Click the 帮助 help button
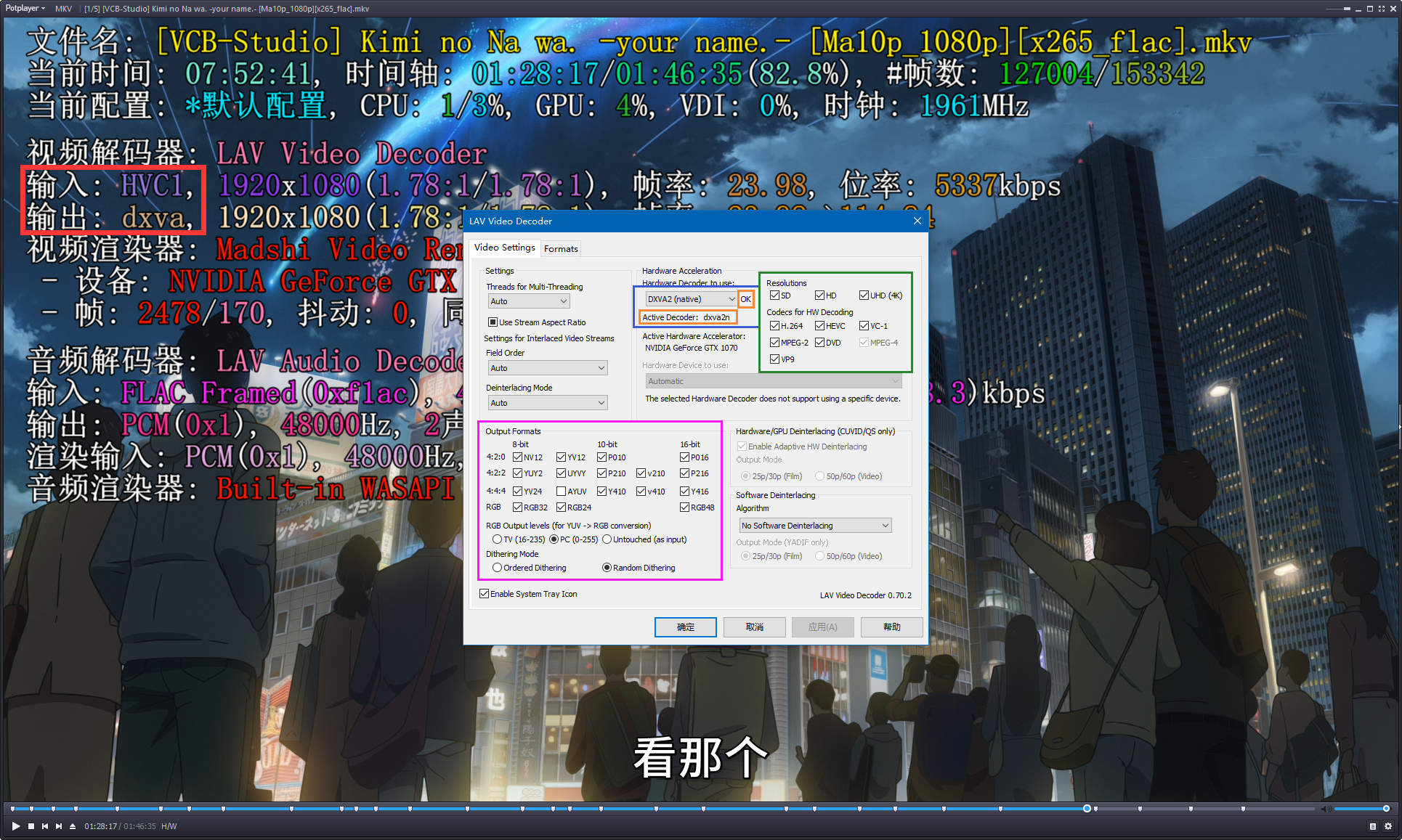1402x840 pixels. point(891,627)
